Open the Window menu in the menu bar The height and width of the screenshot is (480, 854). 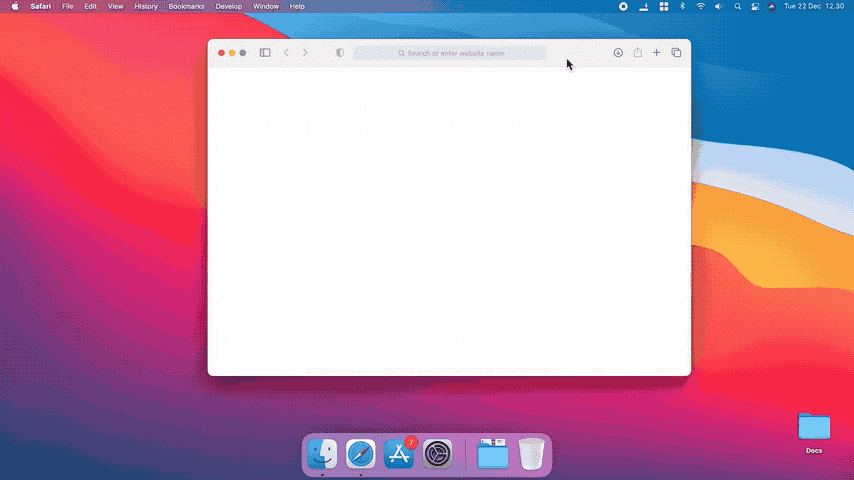(x=266, y=6)
